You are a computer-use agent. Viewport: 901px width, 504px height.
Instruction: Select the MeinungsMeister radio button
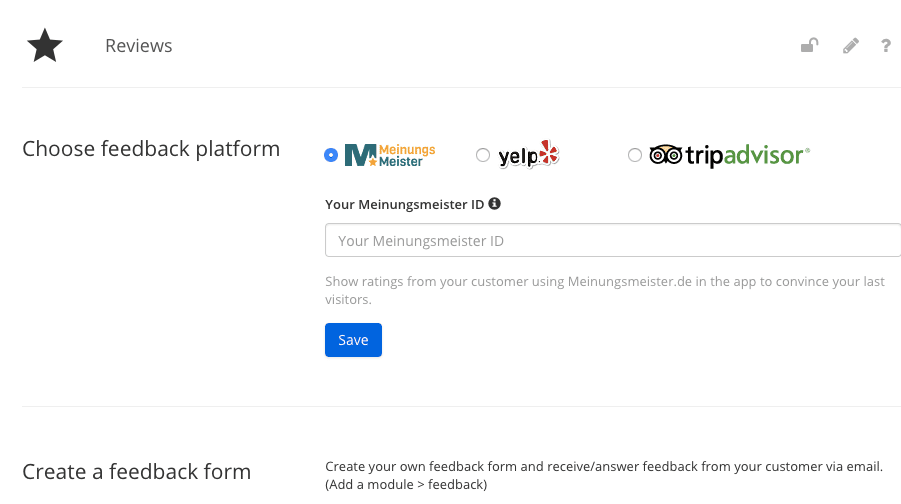[x=331, y=155]
